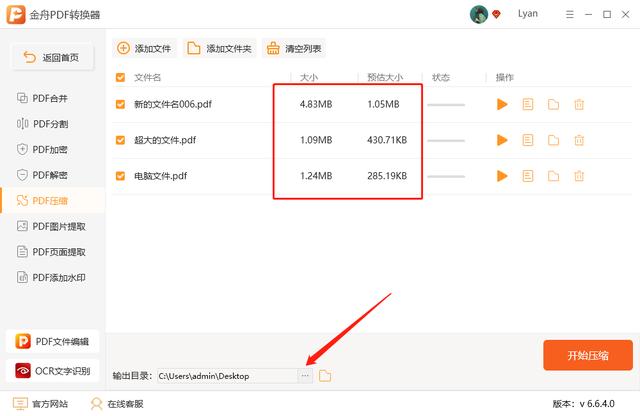Click the 大小 column header

309,77
